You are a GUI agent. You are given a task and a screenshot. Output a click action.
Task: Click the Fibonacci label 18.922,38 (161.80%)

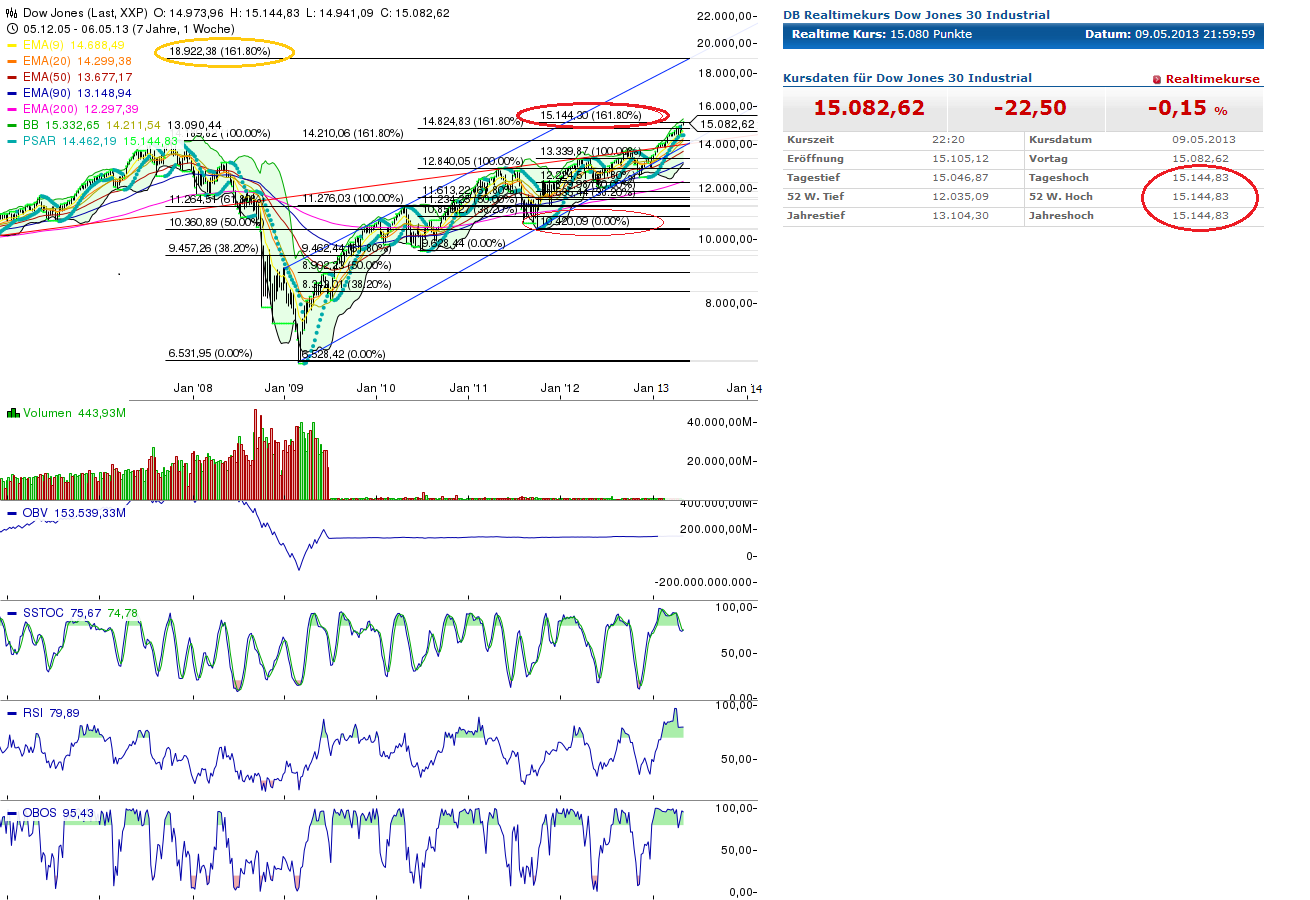pos(220,51)
